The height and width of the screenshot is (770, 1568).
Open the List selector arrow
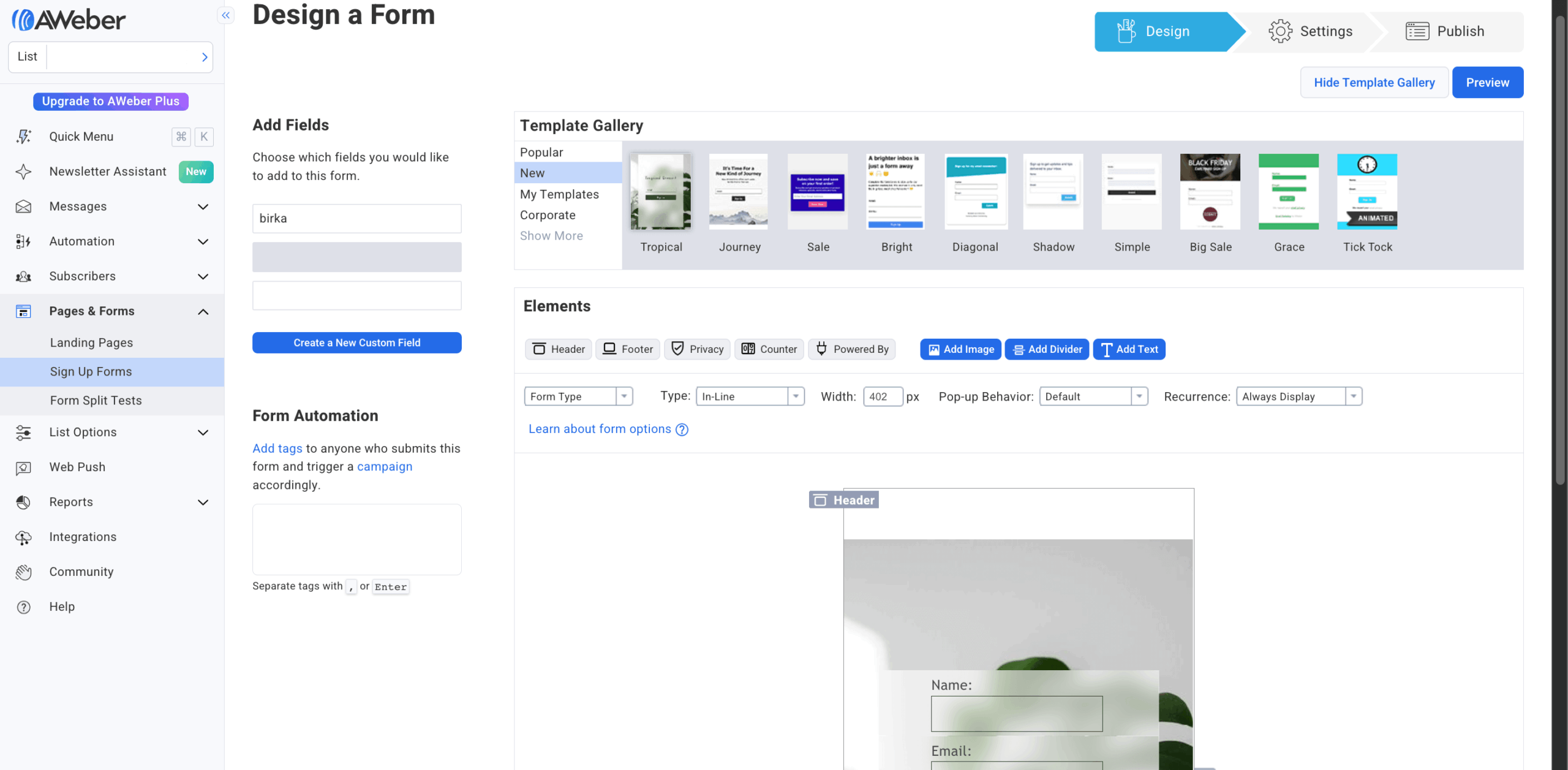pyautogui.click(x=205, y=57)
